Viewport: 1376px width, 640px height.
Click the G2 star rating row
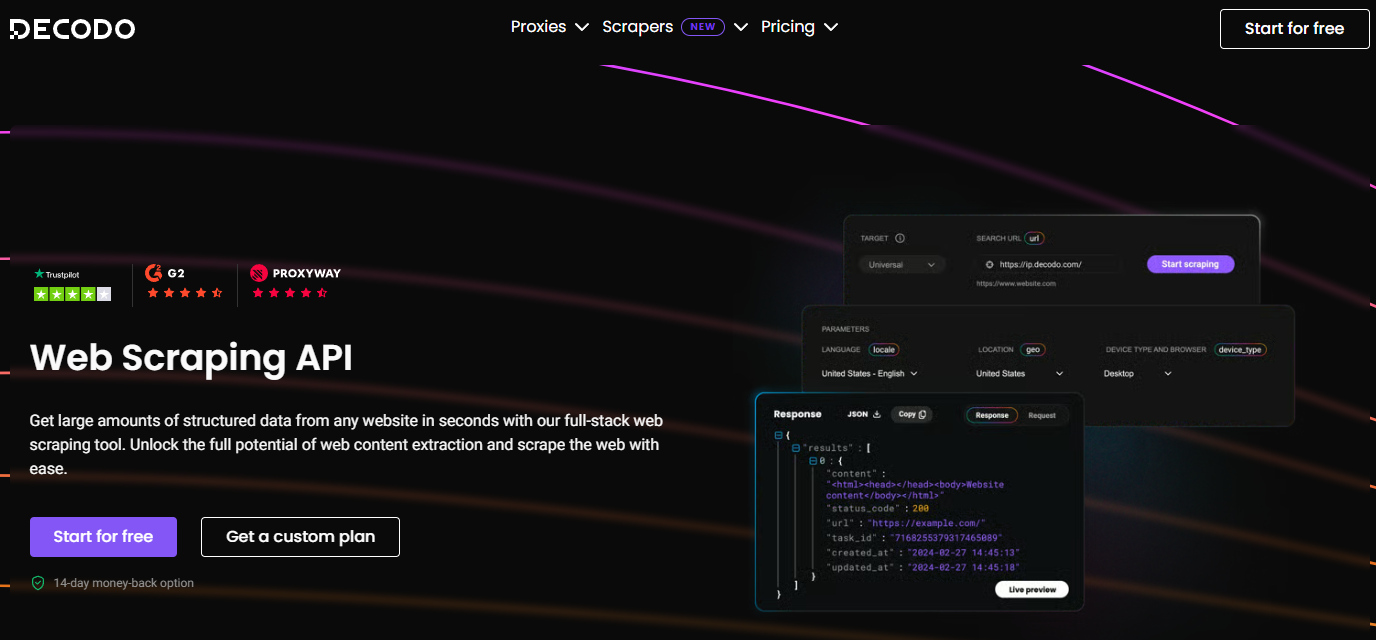[184, 294]
